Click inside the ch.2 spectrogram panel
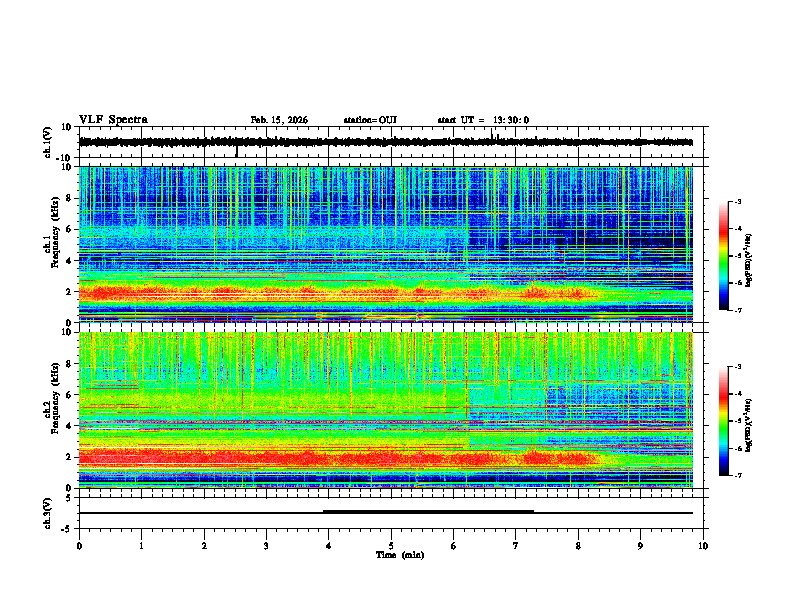Screen dimensions: 792x612 tap(386, 410)
